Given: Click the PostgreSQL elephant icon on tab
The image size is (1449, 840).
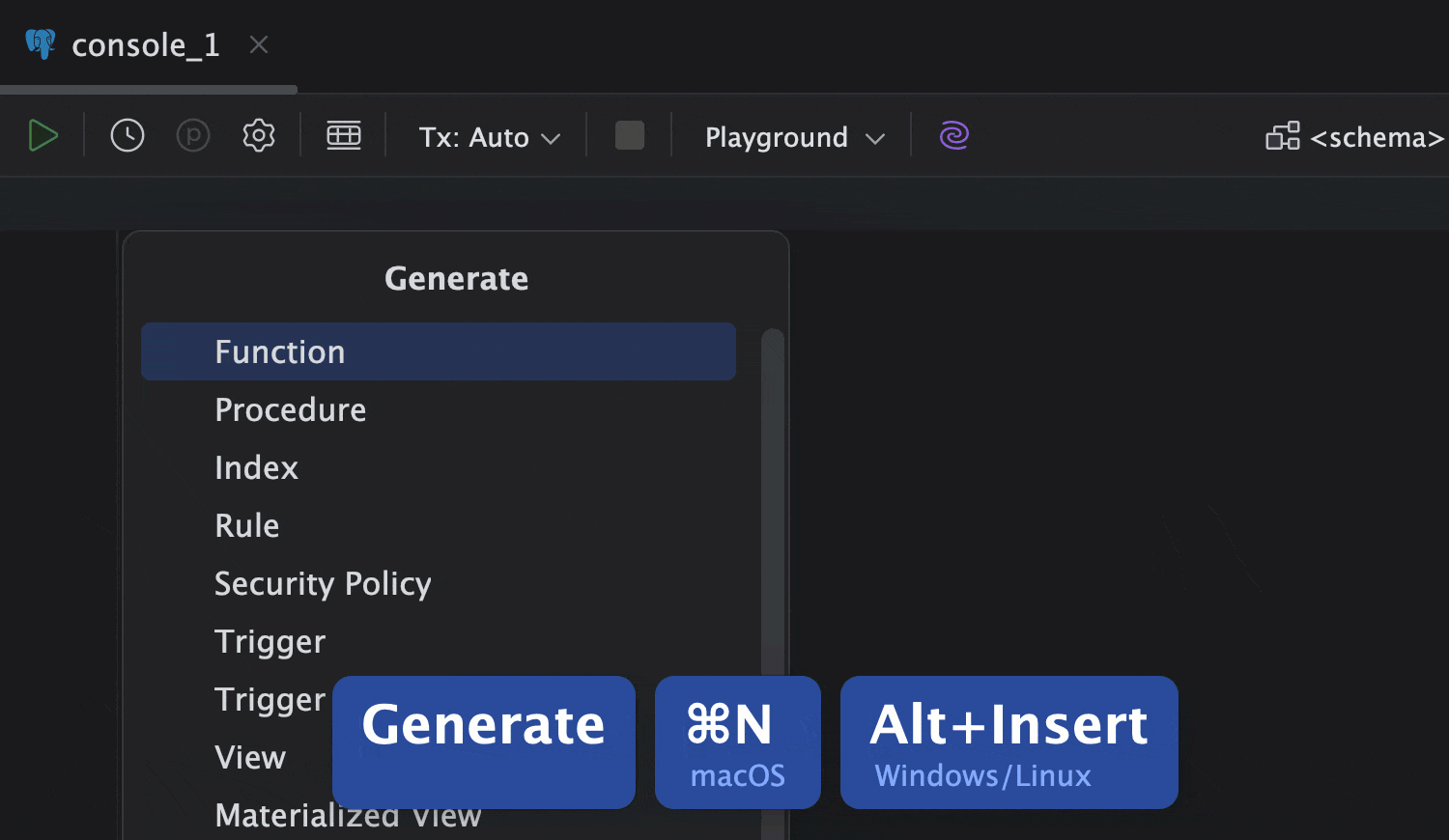Looking at the screenshot, I should (41, 44).
